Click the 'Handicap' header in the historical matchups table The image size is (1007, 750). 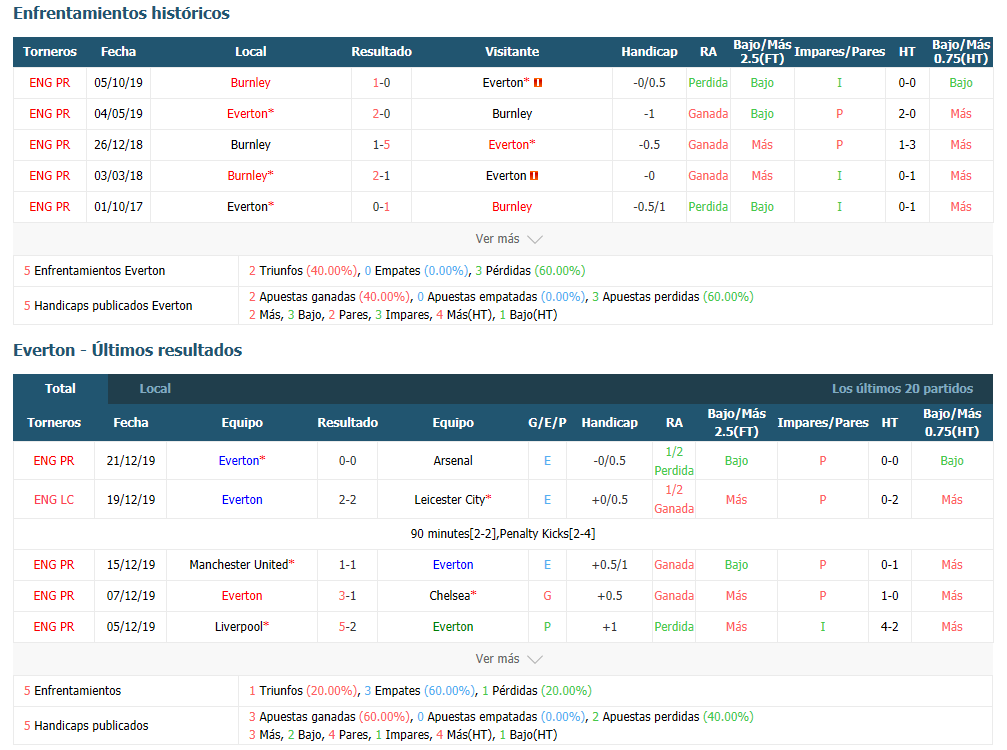(x=649, y=52)
